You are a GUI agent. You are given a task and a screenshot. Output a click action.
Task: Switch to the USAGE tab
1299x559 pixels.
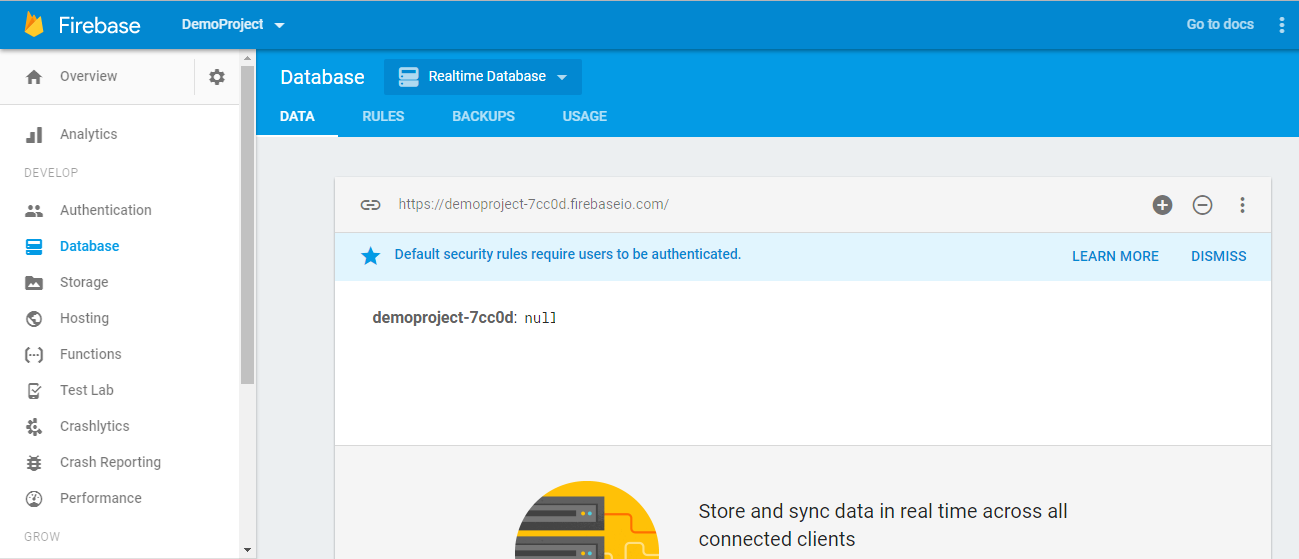click(x=584, y=116)
